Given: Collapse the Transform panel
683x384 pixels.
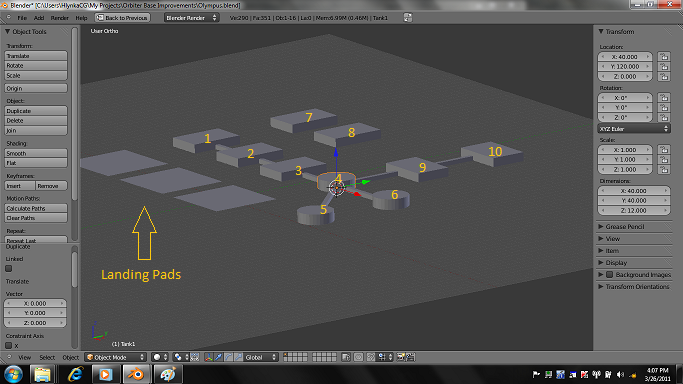Looking at the screenshot, I should point(601,31).
